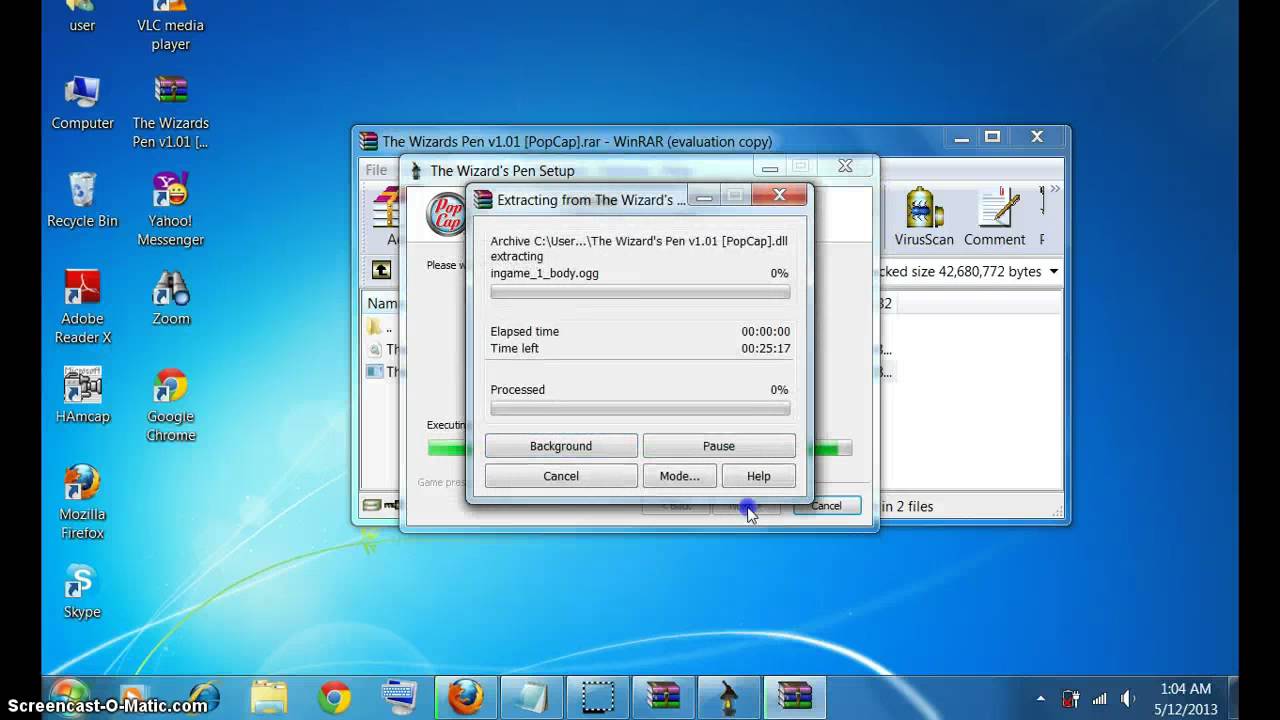Show hidden icons in the system tray
This screenshot has height=720, width=1280.
tap(1040, 697)
